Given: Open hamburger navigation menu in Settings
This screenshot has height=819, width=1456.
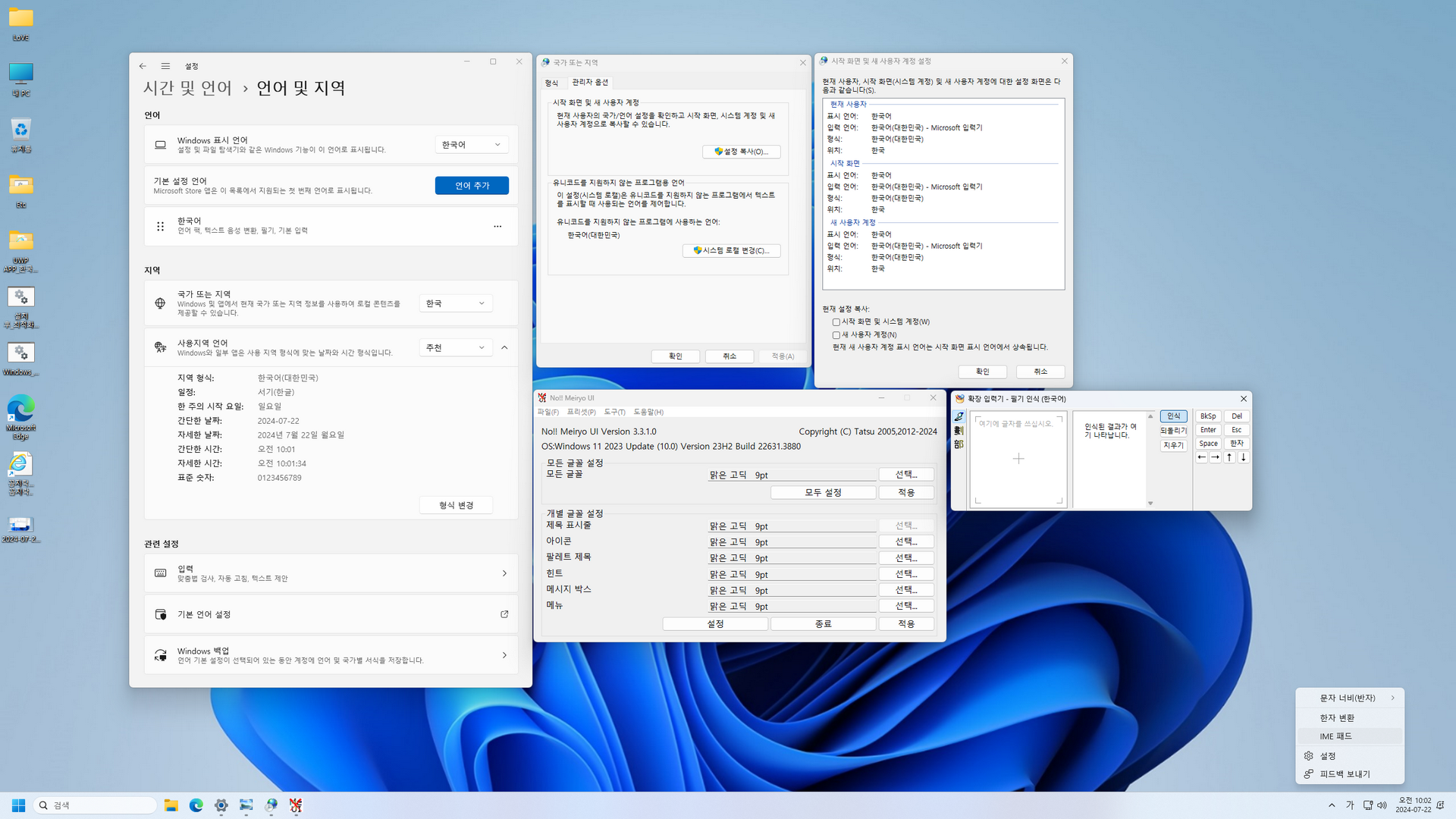Looking at the screenshot, I should [165, 66].
